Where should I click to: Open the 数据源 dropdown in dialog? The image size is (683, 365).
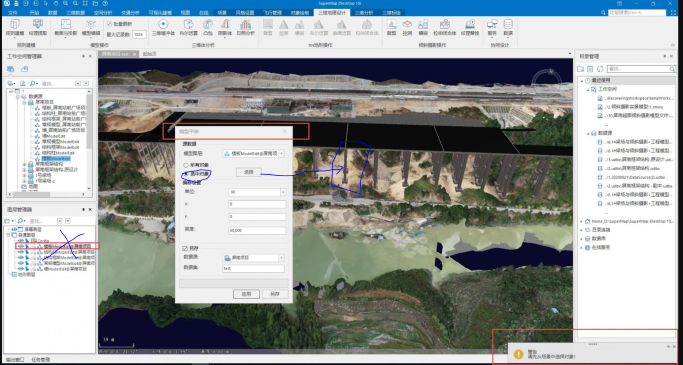[254, 258]
